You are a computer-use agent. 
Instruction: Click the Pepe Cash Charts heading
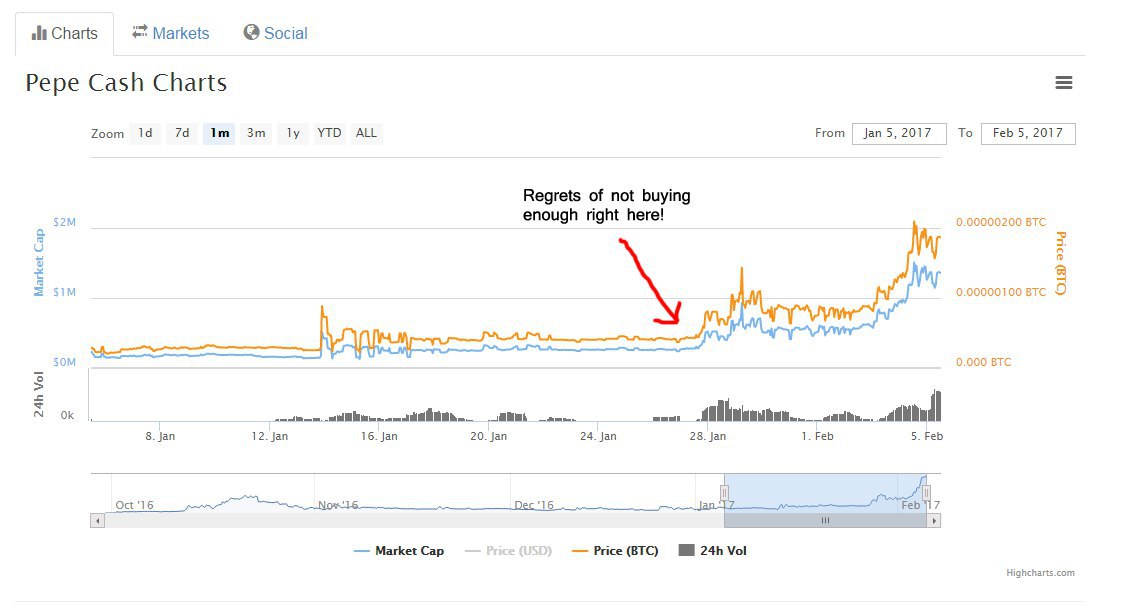click(x=126, y=83)
